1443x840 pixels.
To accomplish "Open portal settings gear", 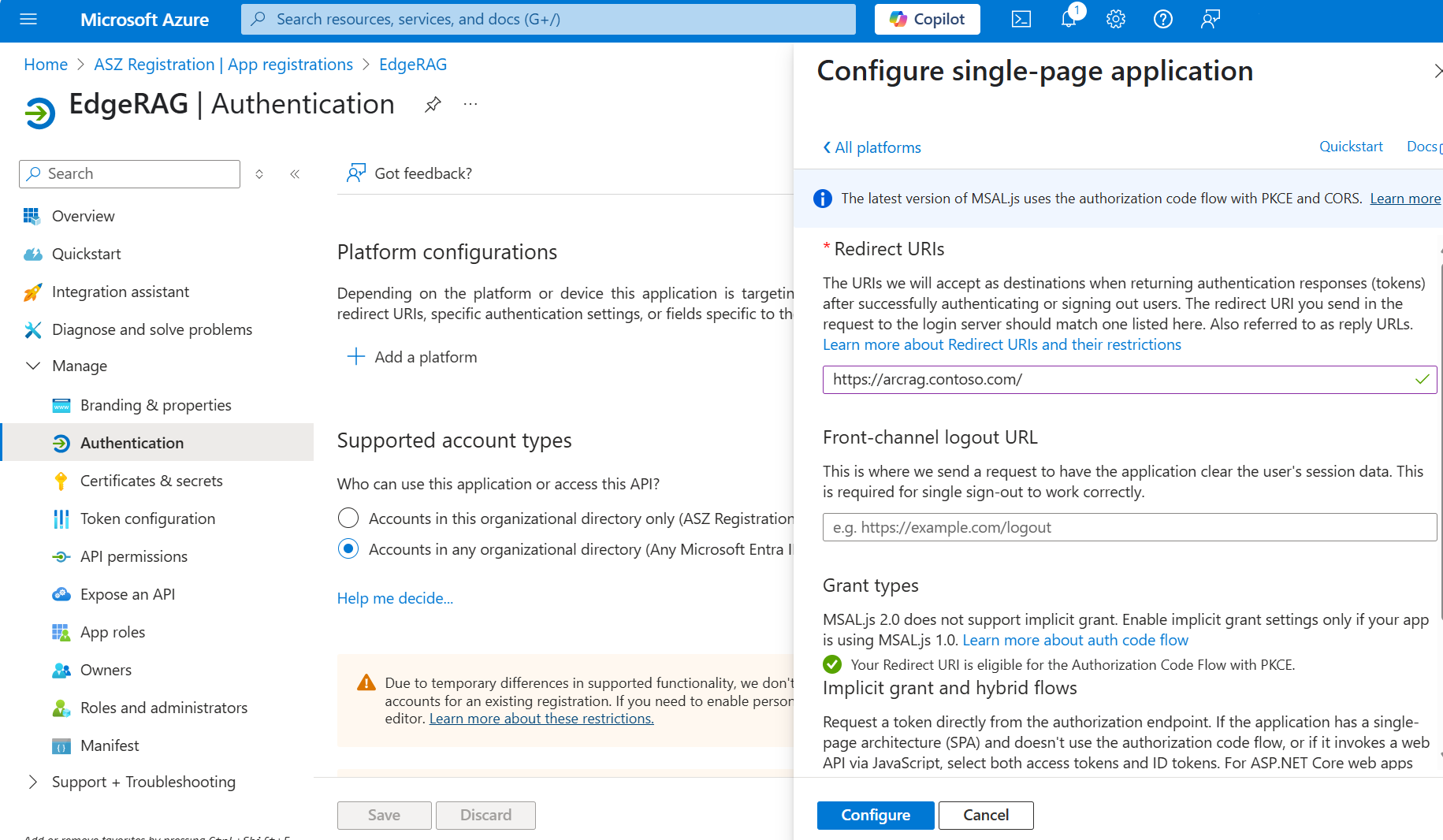I will [1116, 20].
